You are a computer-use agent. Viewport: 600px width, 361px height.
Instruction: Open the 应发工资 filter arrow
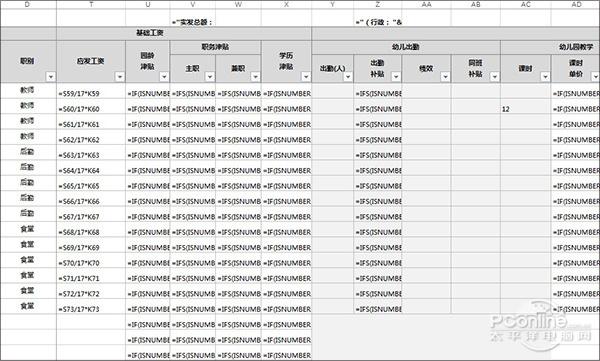120,77
